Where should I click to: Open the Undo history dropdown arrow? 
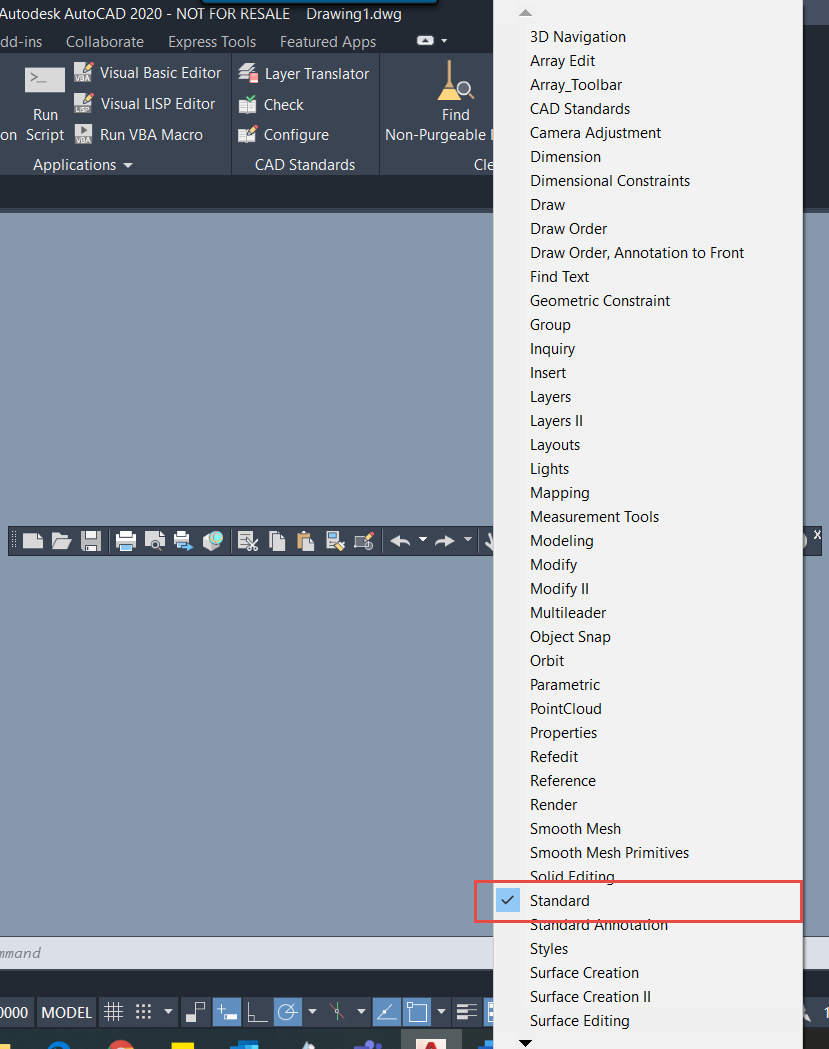(423, 540)
